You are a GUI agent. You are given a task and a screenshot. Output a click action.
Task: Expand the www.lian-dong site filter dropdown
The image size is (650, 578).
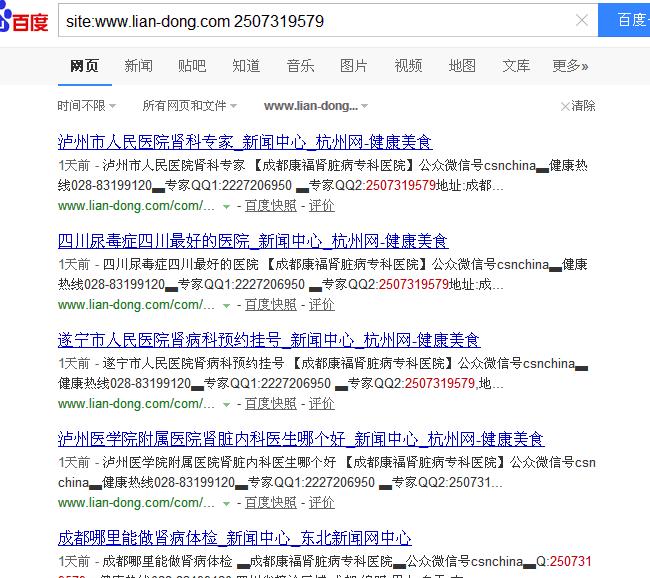point(316,106)
